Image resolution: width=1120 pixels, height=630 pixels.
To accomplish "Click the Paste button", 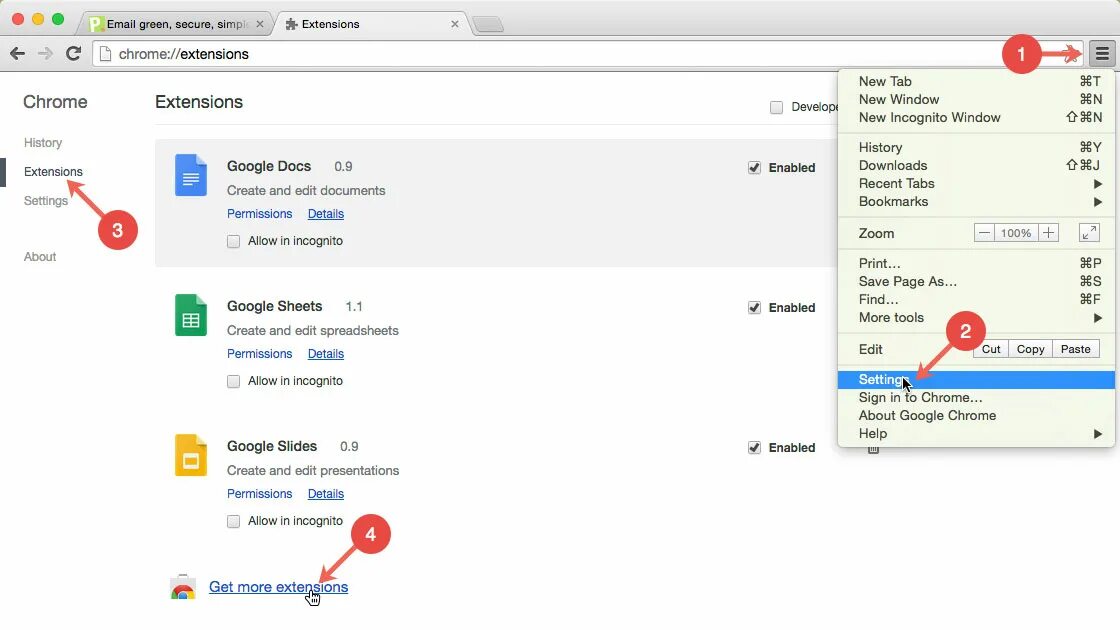I will [x=1075, y=349].
